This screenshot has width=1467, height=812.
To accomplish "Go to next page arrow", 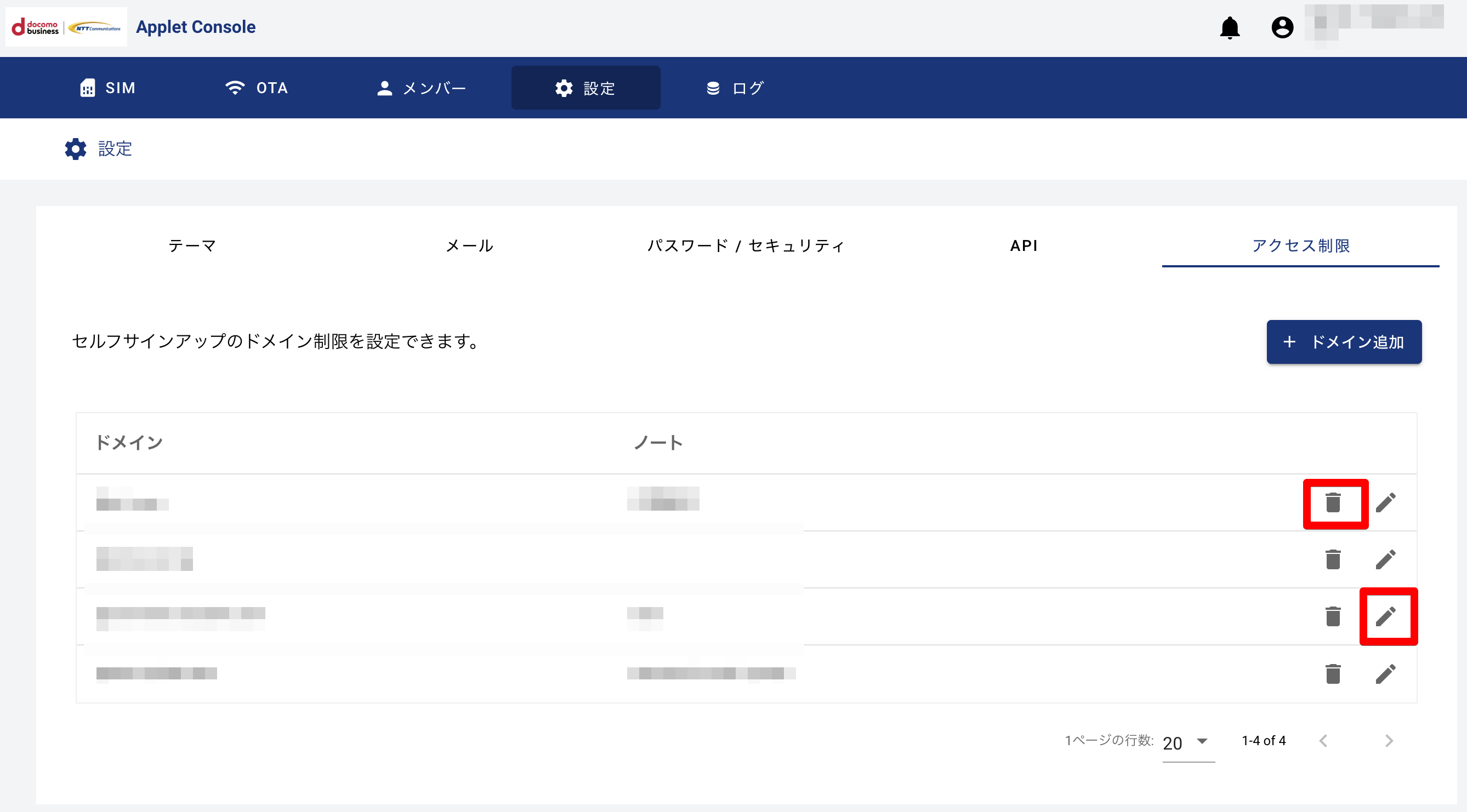I will (x=1389, y=740).
